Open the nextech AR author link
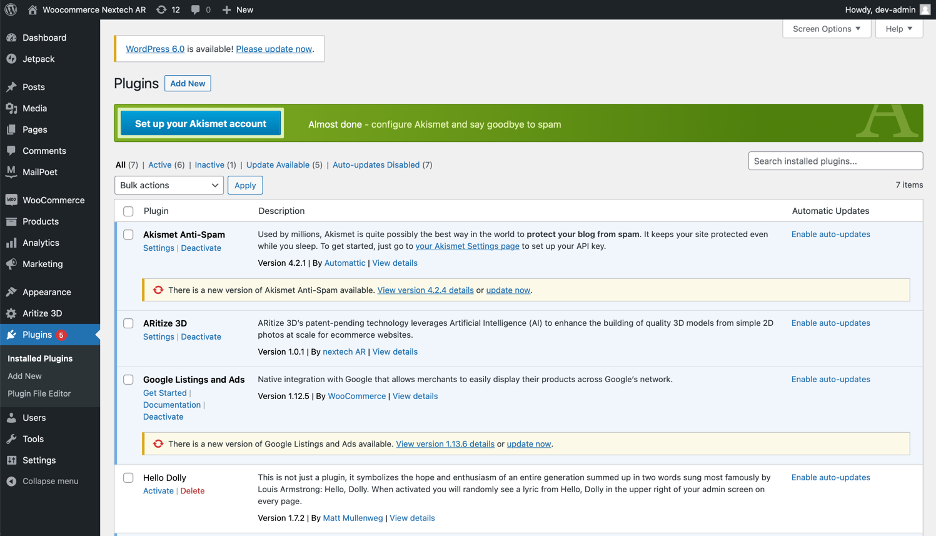Screen dimensions: 936x536 tap(344, 352)
